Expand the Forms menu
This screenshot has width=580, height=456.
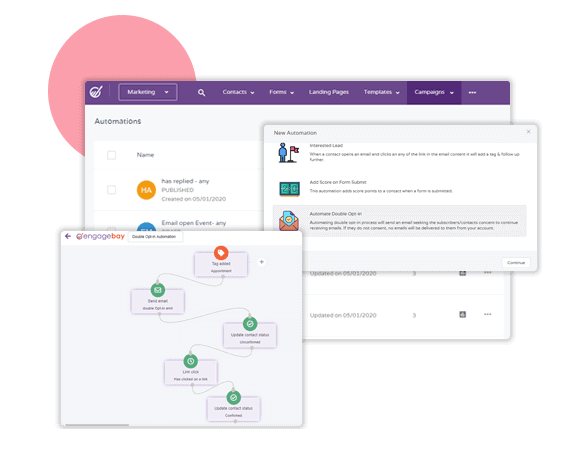pos(281,92)
